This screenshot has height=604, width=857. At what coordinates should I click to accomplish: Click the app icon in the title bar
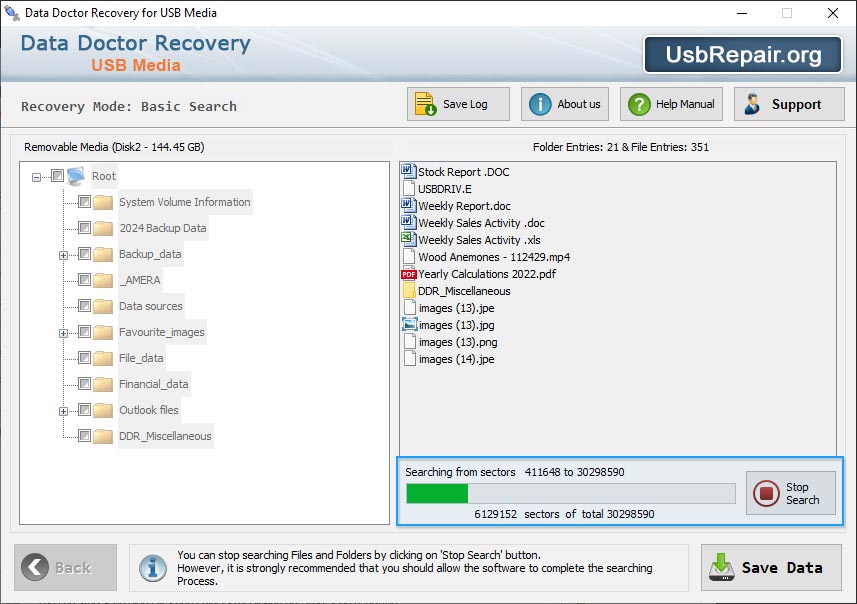[11, 12]
